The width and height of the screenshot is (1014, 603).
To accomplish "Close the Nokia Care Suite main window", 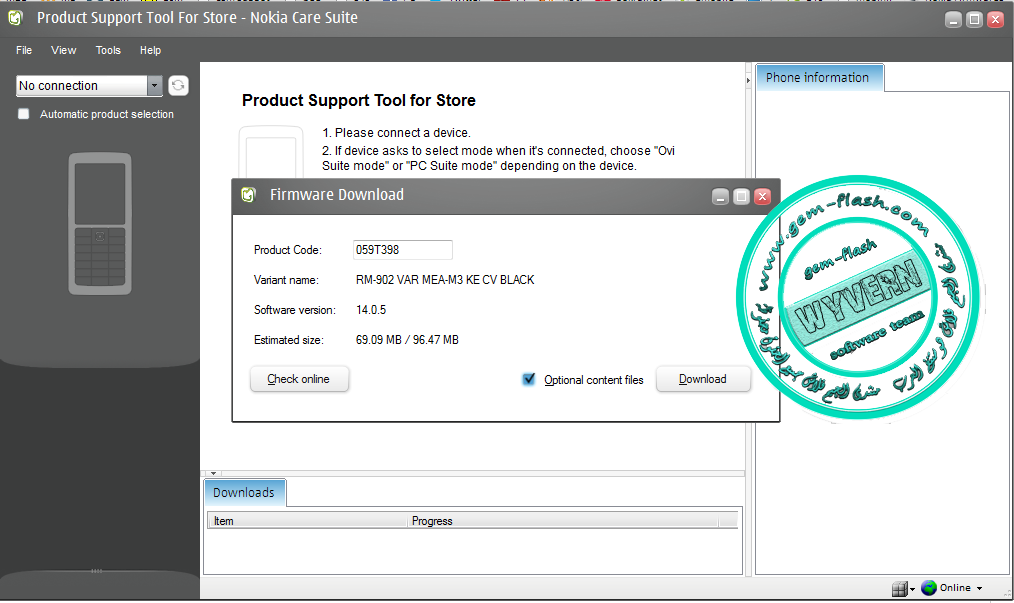I will 995,19.
